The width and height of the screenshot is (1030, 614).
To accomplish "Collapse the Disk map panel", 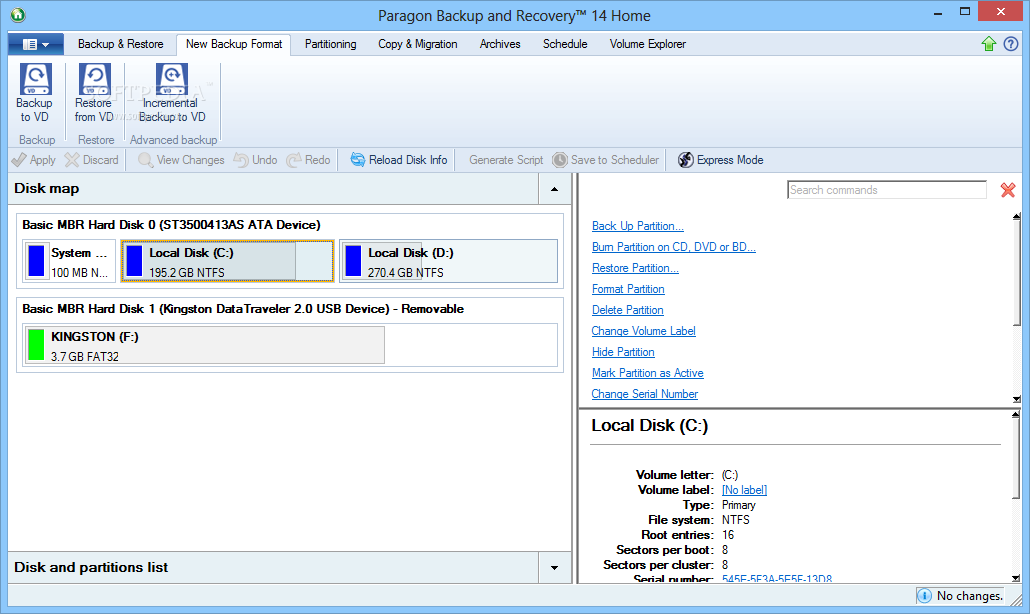I will (x=554, y=189).
